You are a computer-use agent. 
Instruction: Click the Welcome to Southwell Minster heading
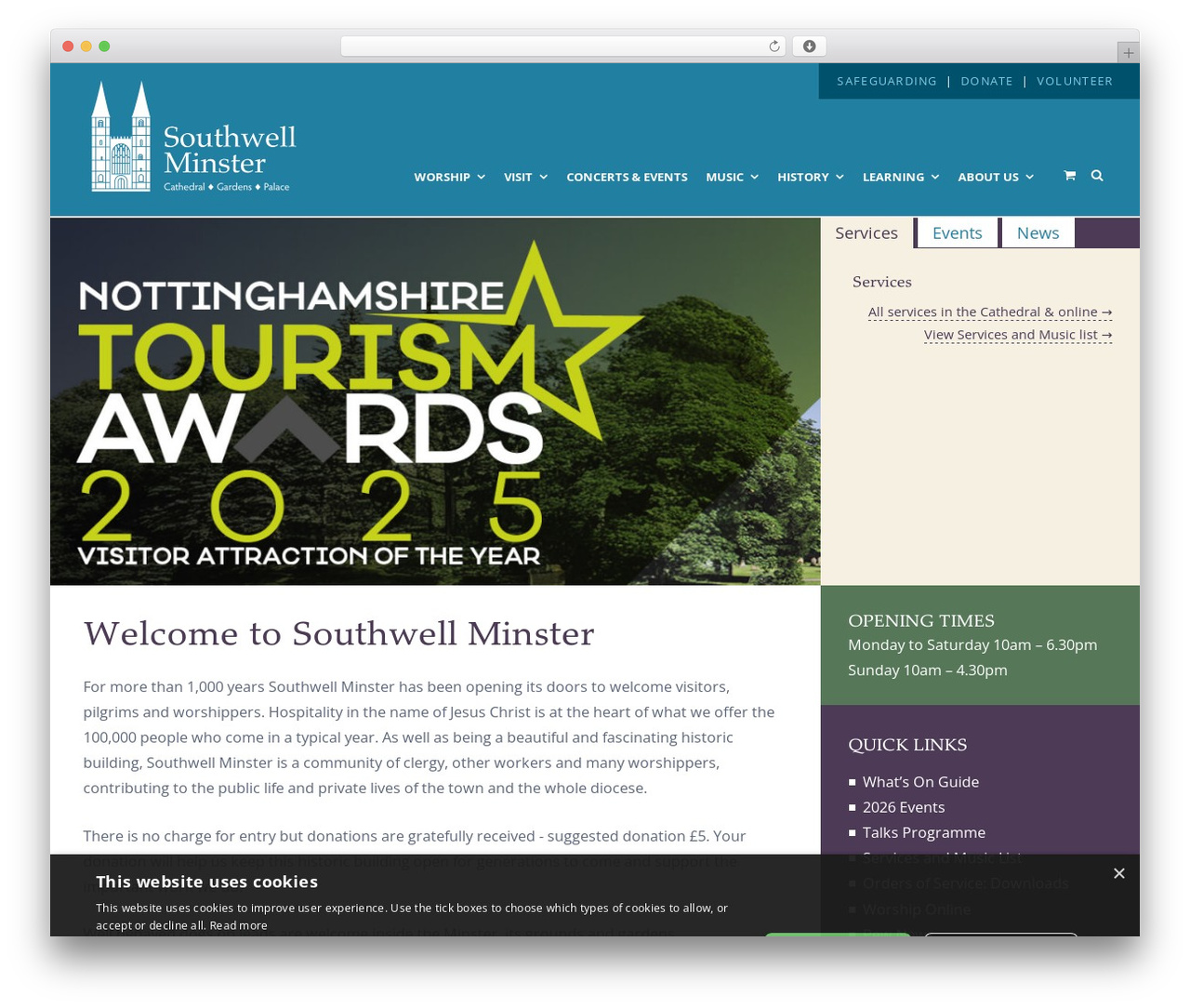[338, 633]
